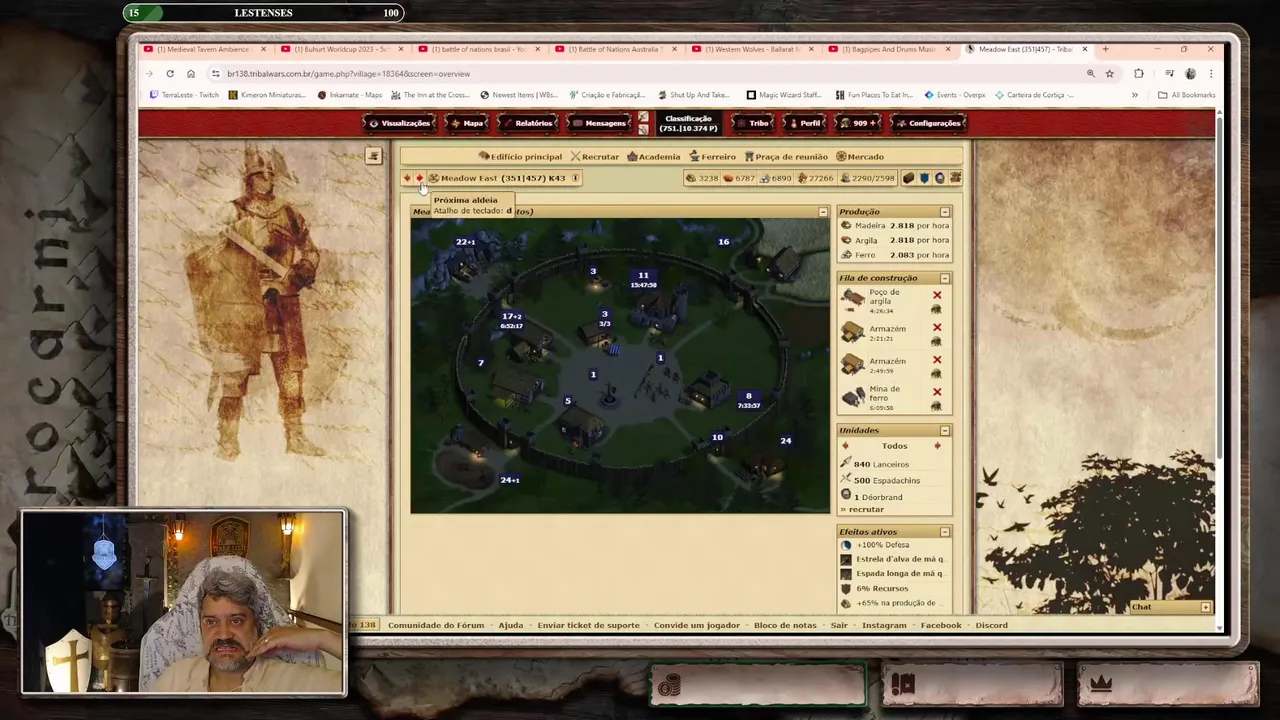
Task: Collapse the Fila de construção panel
Action: (945, 278)
